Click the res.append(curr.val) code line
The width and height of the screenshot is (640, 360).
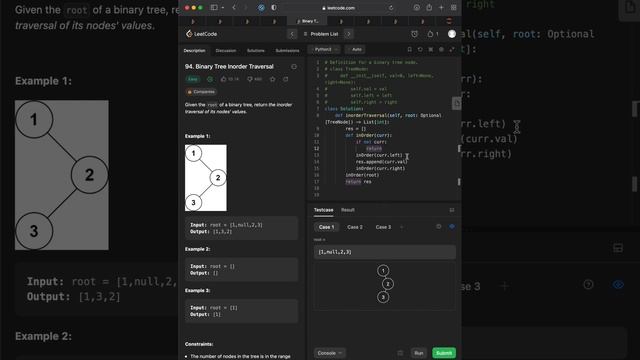tap(381, 162)
